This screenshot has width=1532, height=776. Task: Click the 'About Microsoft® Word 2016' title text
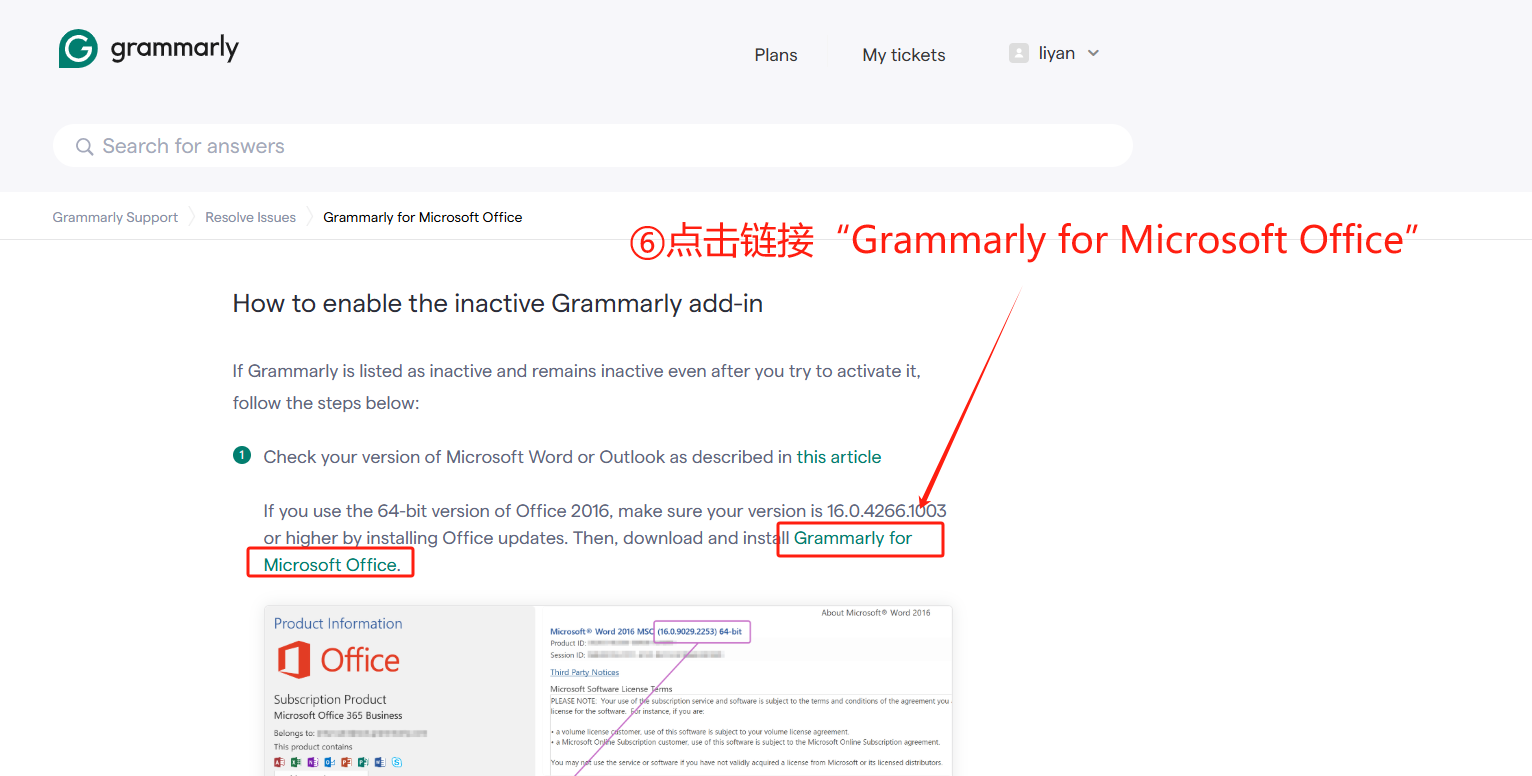coord(875,613)
